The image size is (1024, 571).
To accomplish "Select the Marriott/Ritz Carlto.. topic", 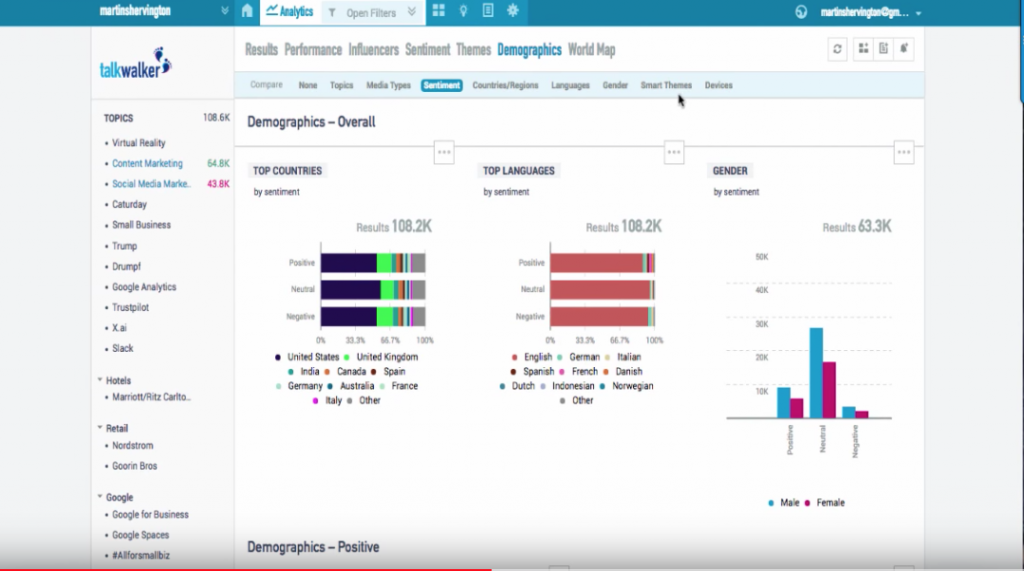I will click(x=151, y=397).
